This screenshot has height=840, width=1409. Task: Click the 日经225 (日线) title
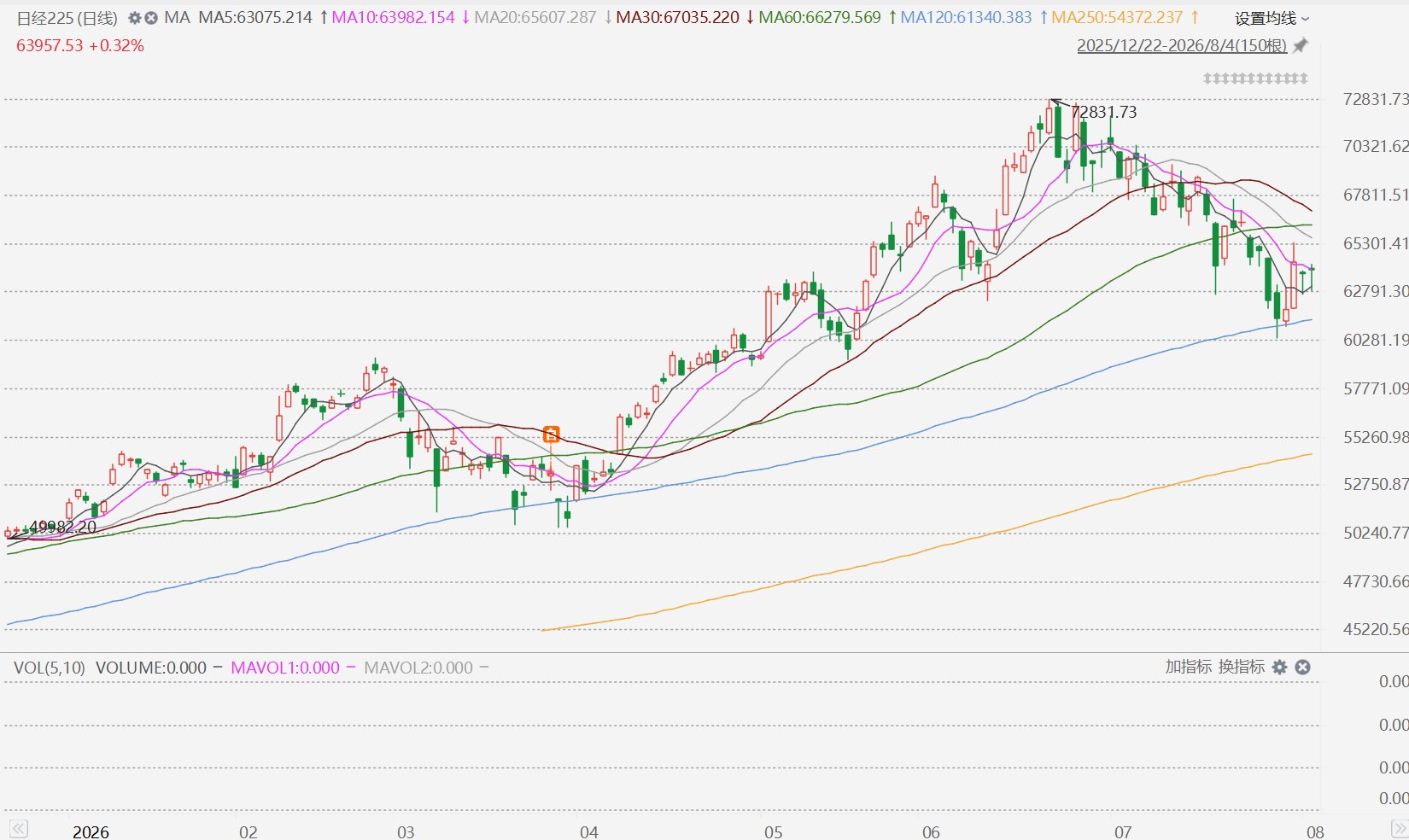tap(67, 18)
